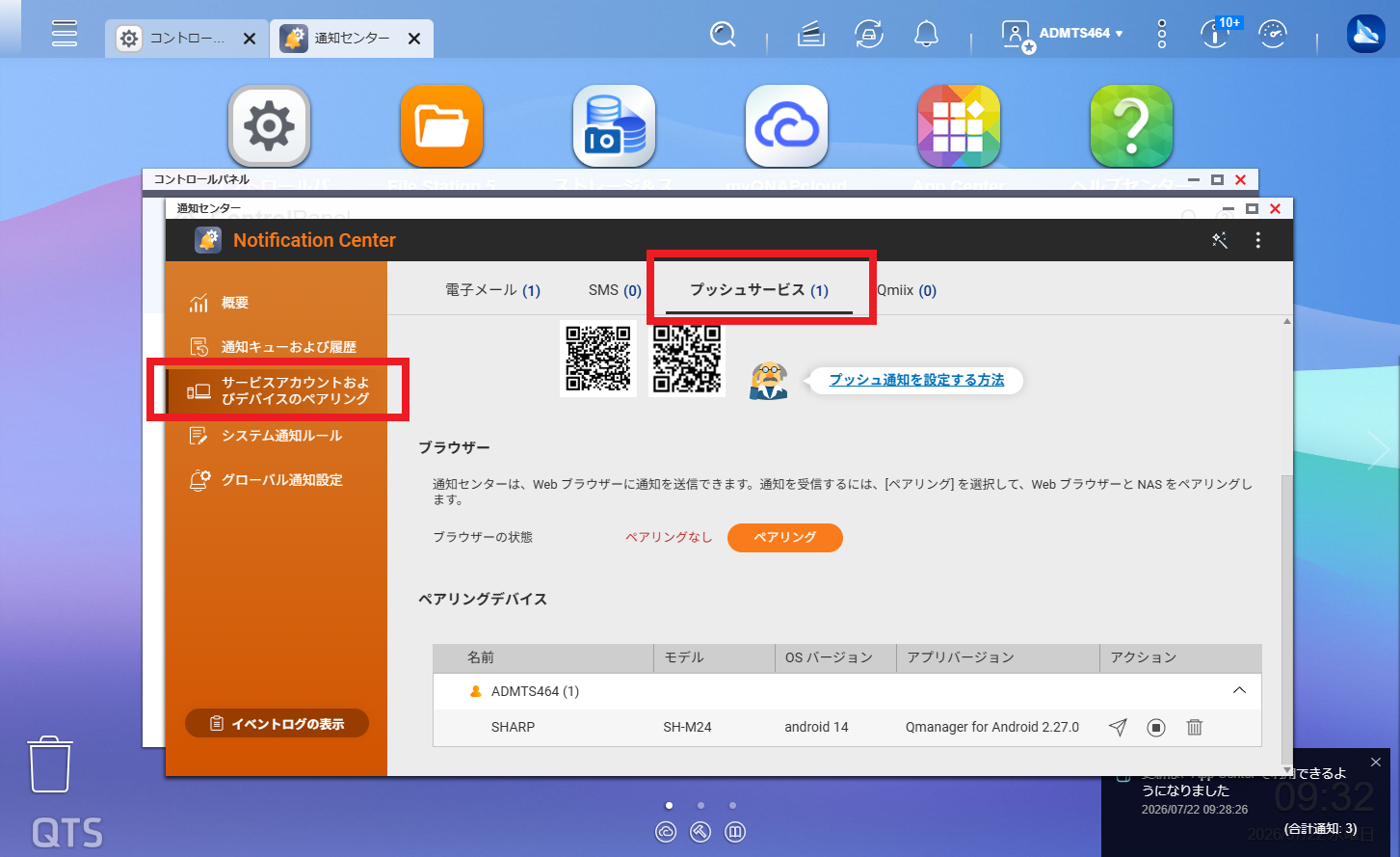Image resolution: width=1400 pixels, height=857 pixels.
Task: Switch to the Qmiix tab
Action: [x=907, y=290]
